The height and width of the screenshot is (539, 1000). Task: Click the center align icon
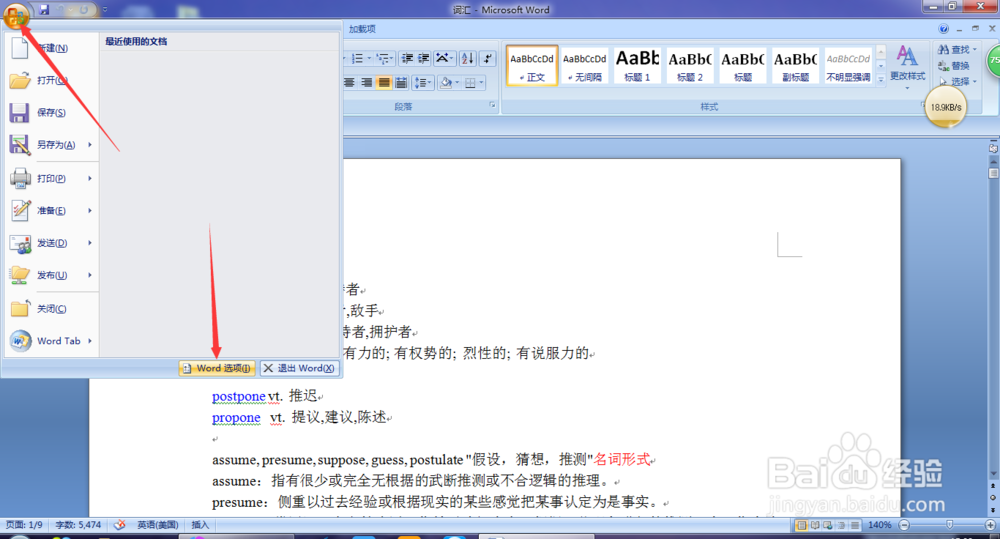point(349,82)
